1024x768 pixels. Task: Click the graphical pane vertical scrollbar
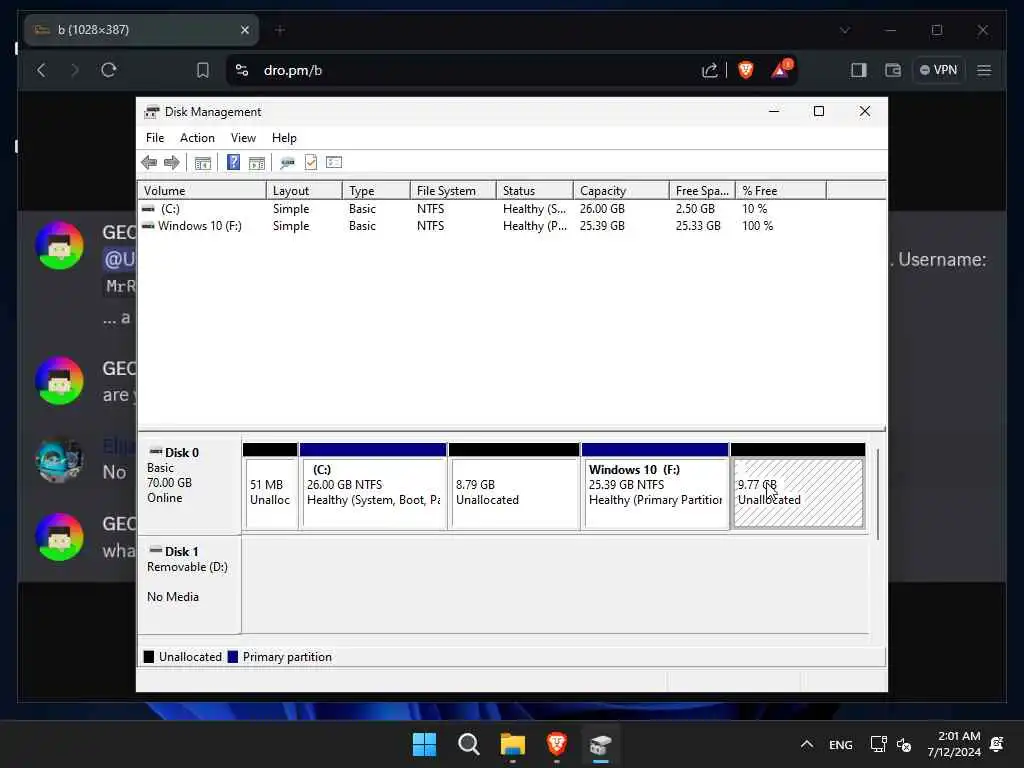pyautogui.click(x=878, y=494)
